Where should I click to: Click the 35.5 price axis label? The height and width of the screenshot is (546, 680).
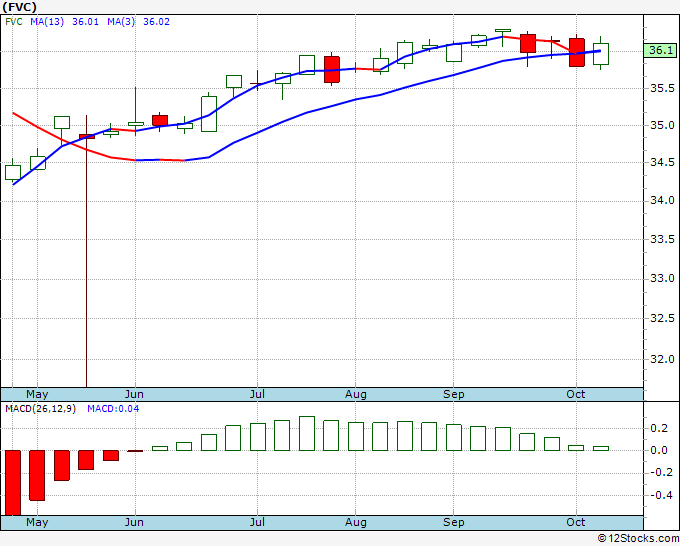662,88
